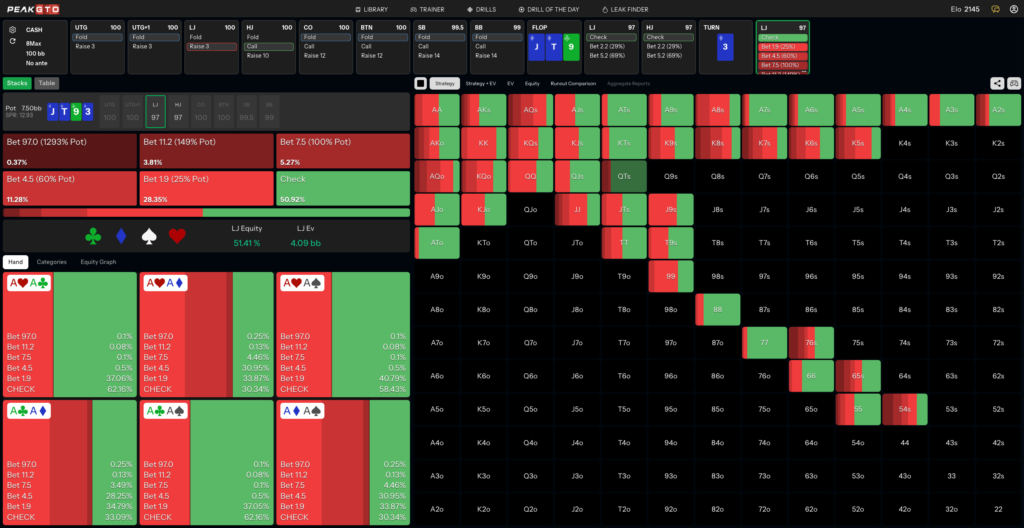Viewport: 1024px width, 528px height.
Task: Toggle the square checkbox beside Strategy tab
Action: 421,83
